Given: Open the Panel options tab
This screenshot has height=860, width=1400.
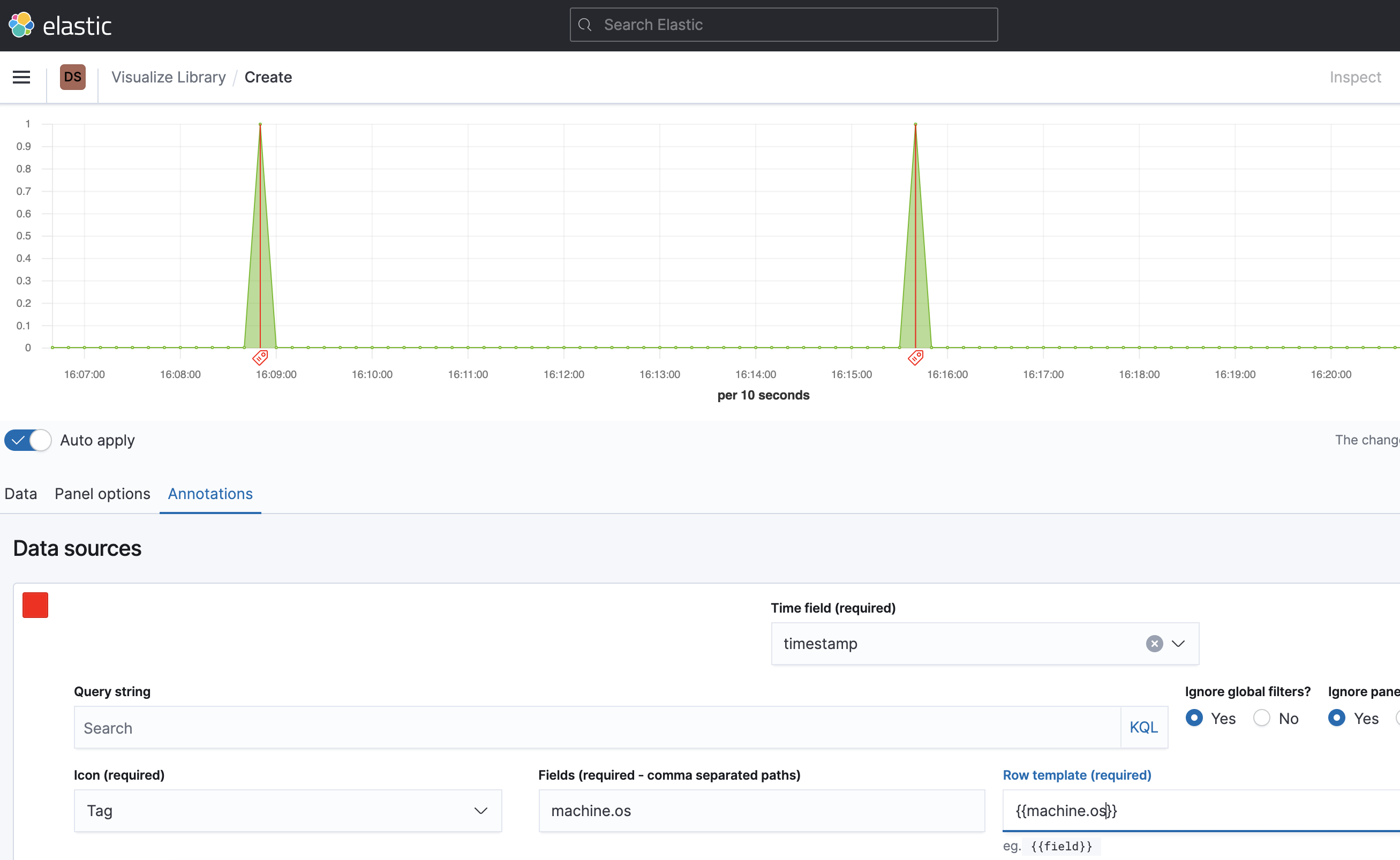Looking at the screenshot, I should tap(102, 494).
